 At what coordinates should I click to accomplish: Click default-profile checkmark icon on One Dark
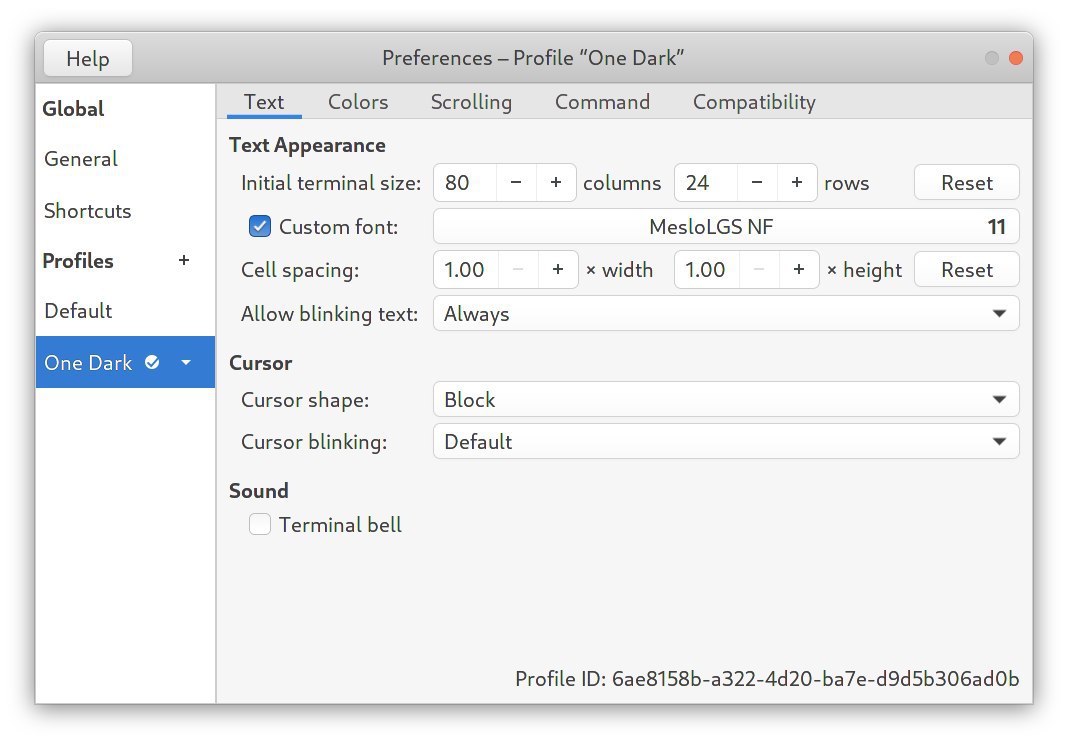[152, 362]
